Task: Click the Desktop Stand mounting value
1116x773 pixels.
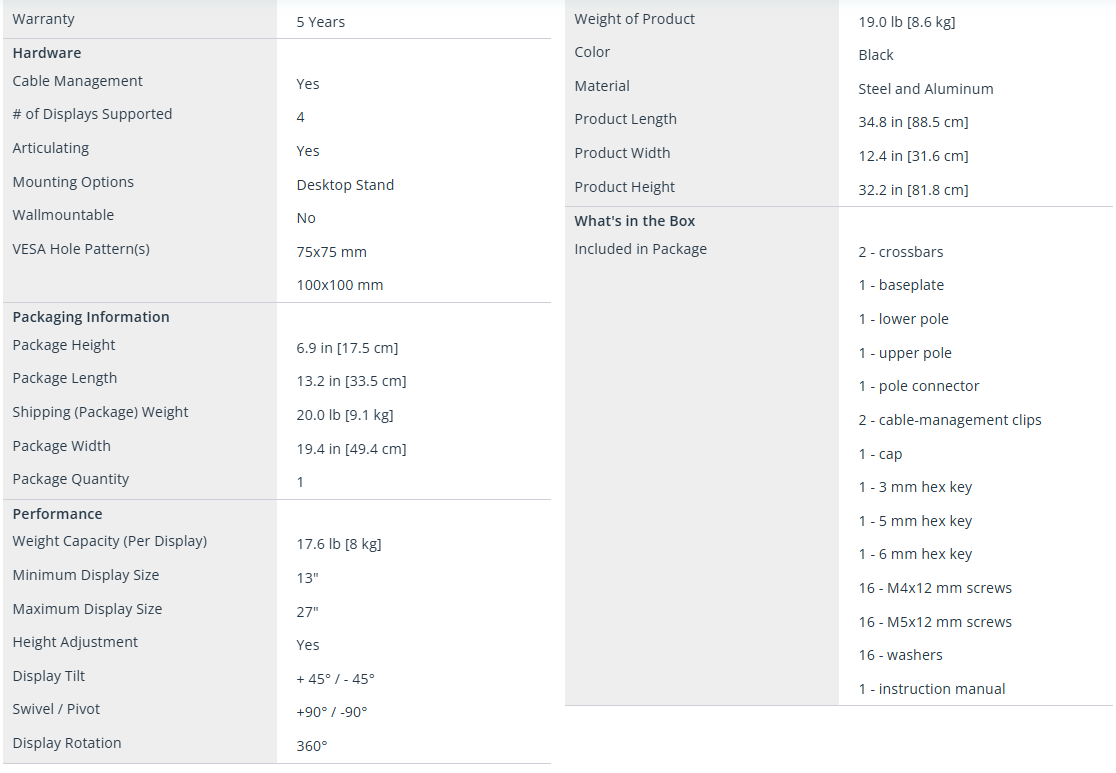Action: [x=345, y=185]
